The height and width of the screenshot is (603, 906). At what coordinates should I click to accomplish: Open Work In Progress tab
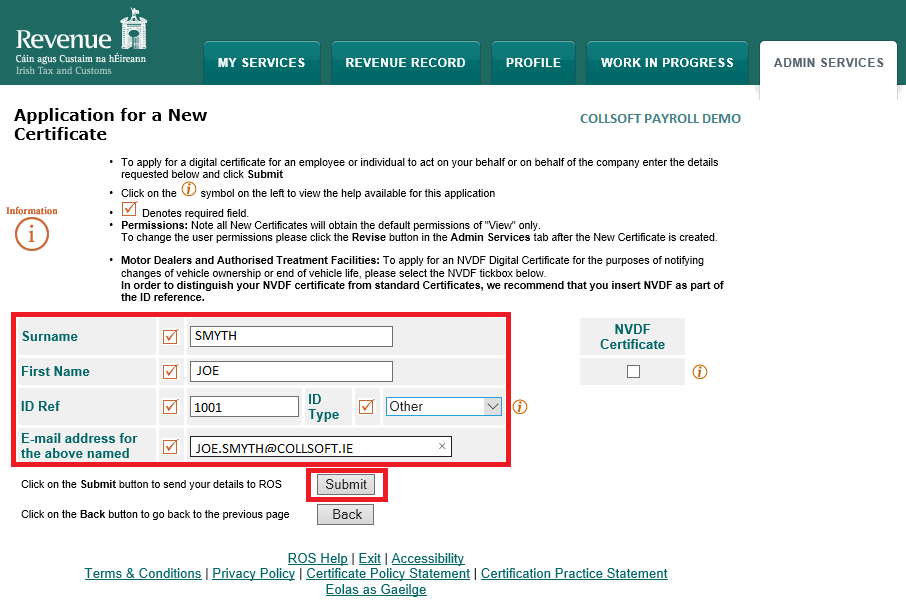(x=667, y=63)
